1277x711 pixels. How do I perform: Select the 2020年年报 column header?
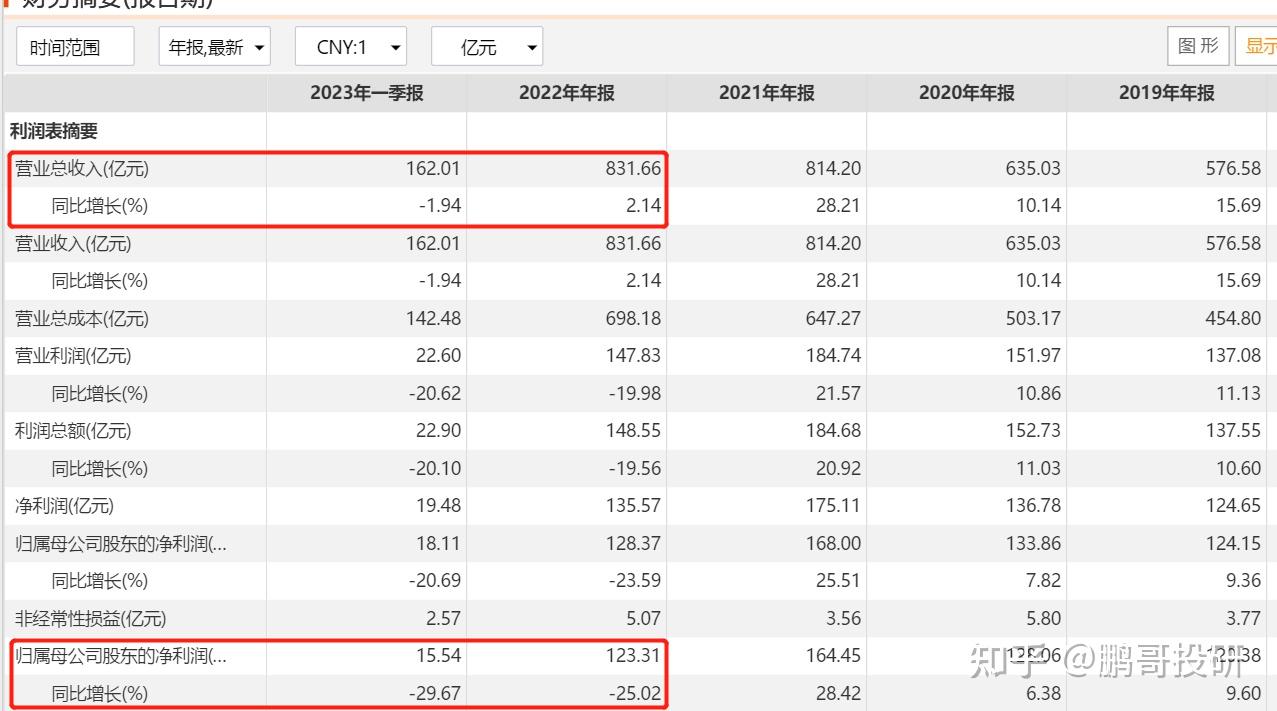pyautogui.click(x=967, y=93)
